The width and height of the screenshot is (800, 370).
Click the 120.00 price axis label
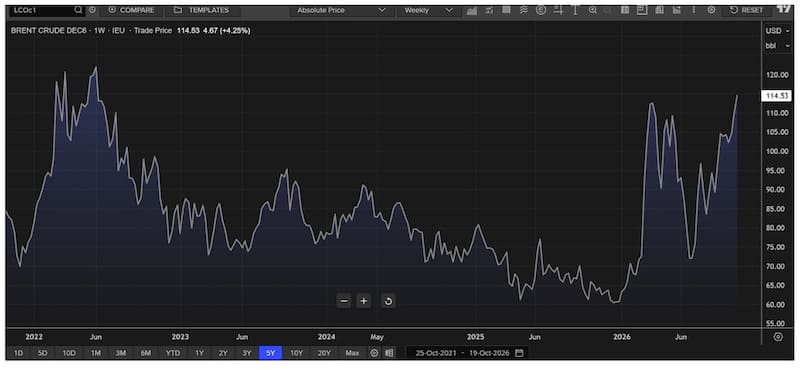[x=778, y=75]
